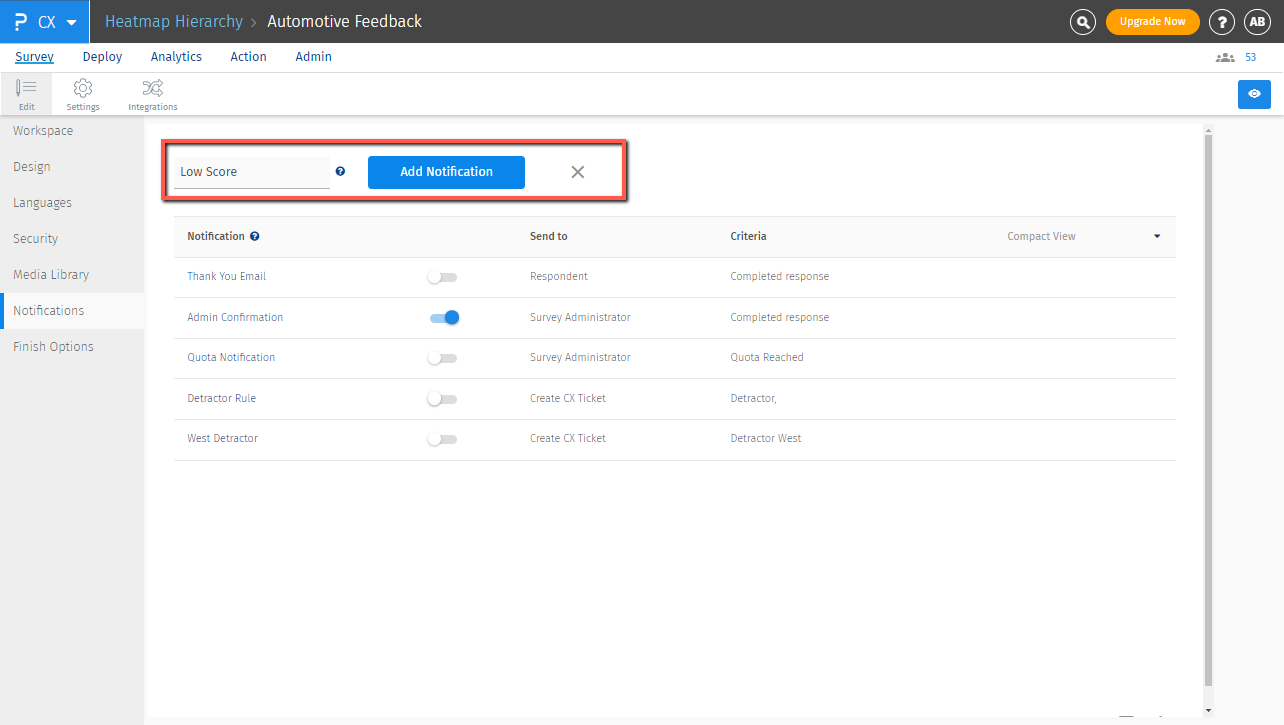1284x725 pixels.
Task: Enable the Thank You Email toggle
Action: [x=442, y=277]
